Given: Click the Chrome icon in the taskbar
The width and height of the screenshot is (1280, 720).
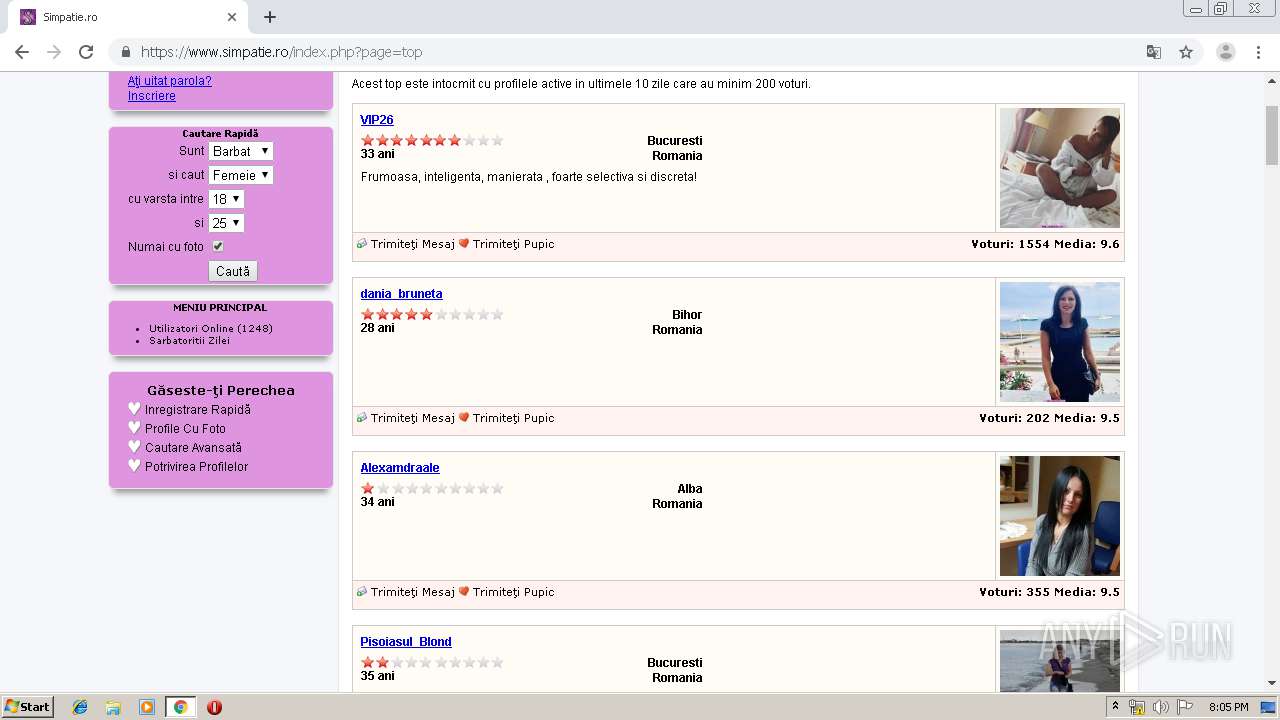Looking at the screenshot, I should [x=180, y=707].
